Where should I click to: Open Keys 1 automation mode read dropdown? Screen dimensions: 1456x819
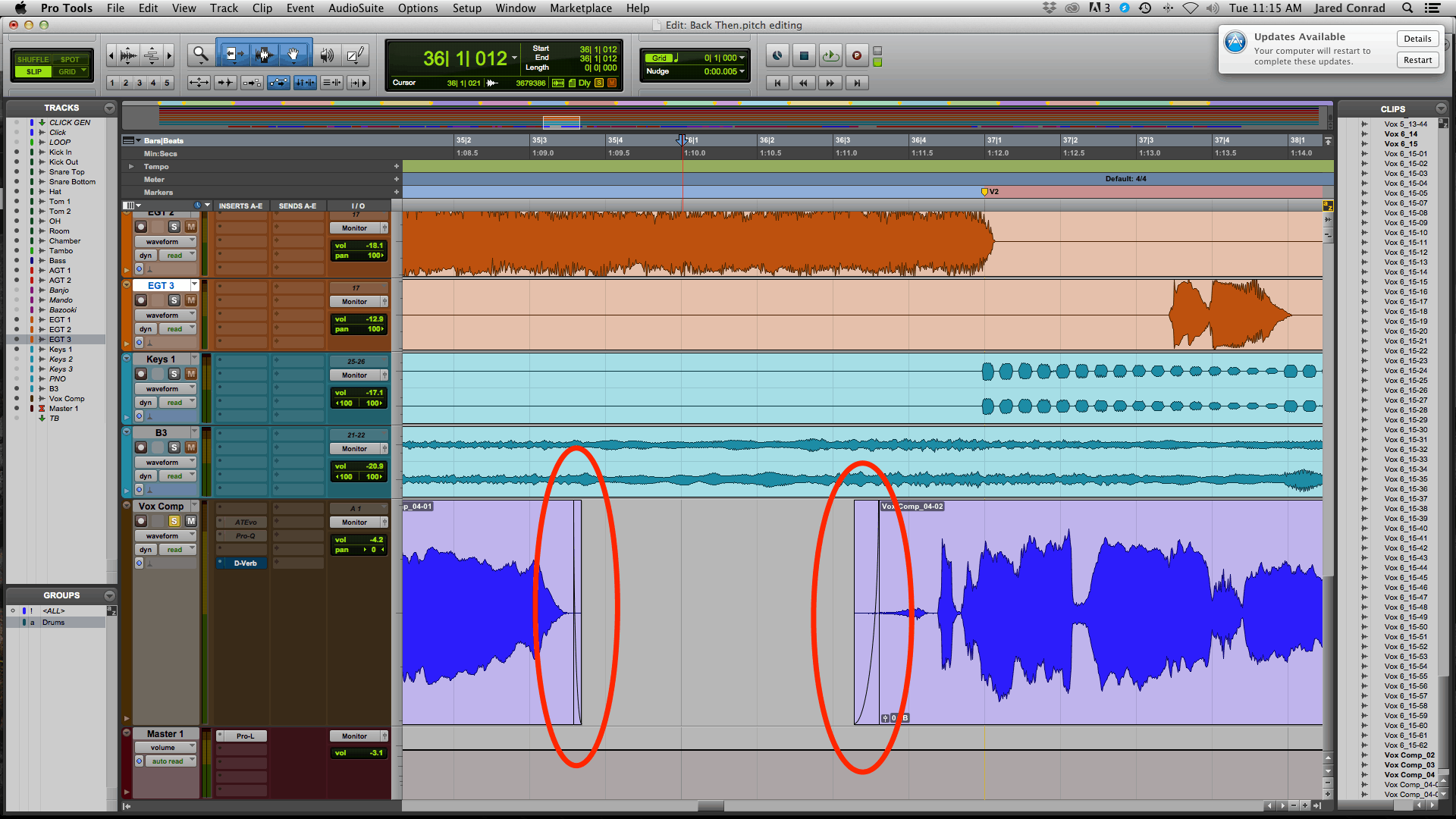(x=177, y=403)
